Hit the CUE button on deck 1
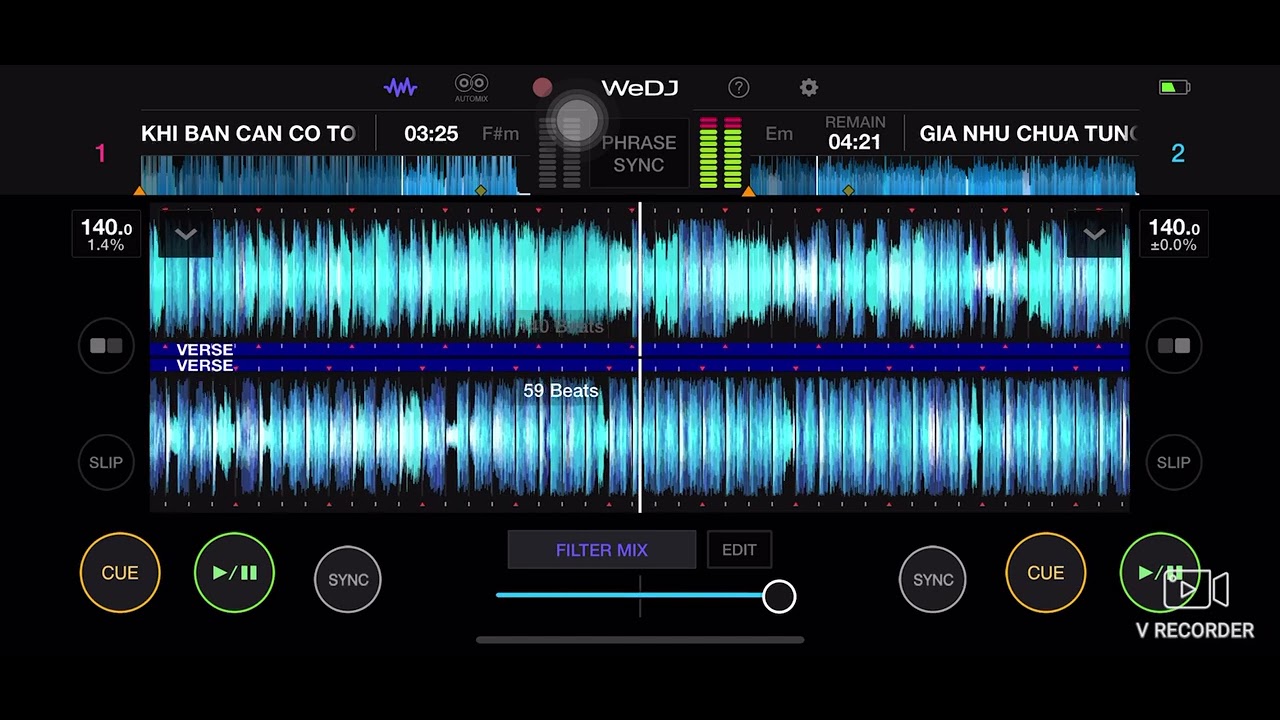The width and height of the screenshot is (1280, 720). point(120,573)
